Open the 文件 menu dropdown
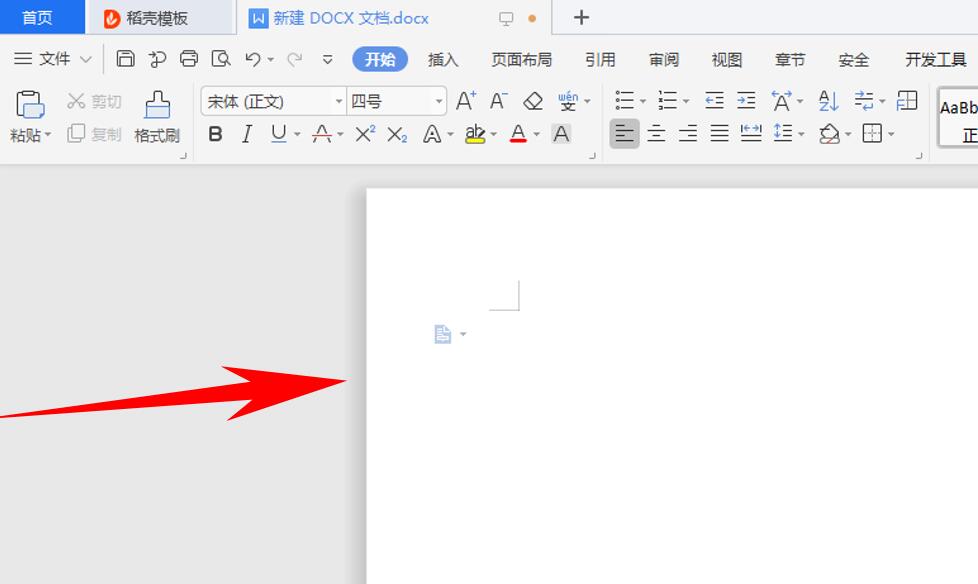This screenshot has height=584, width=978. coord(54,59)
